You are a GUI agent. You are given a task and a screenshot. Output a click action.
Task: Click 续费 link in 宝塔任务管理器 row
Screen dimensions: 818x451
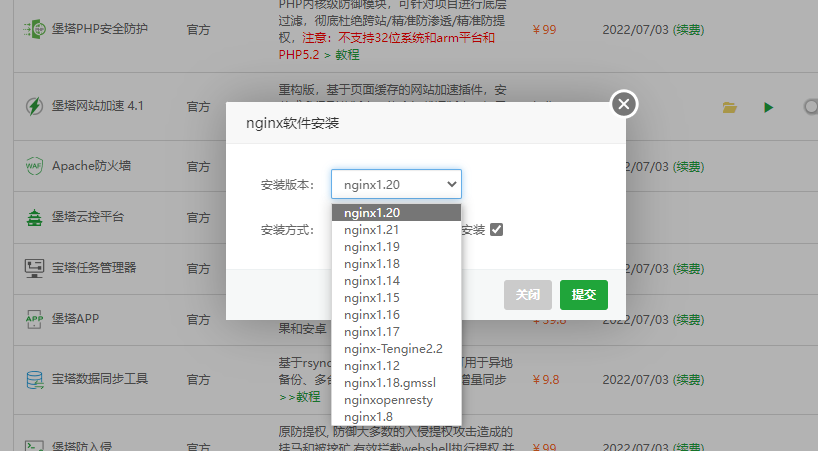(689, 269)
